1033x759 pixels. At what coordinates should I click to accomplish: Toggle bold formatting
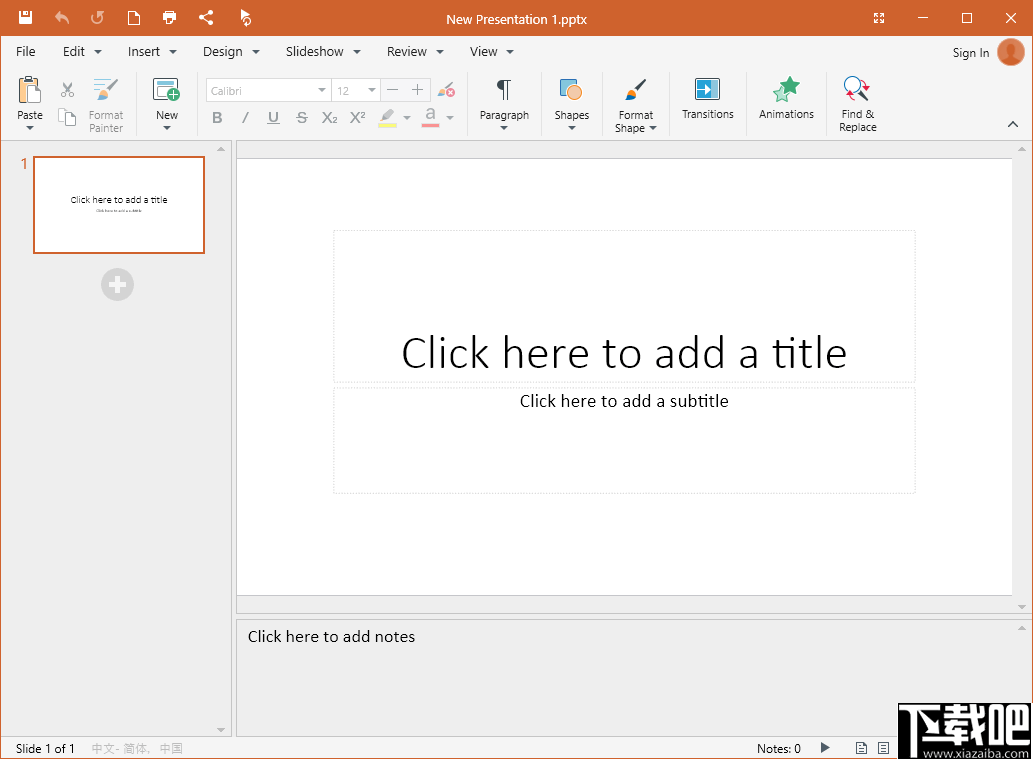pos(217,117)
